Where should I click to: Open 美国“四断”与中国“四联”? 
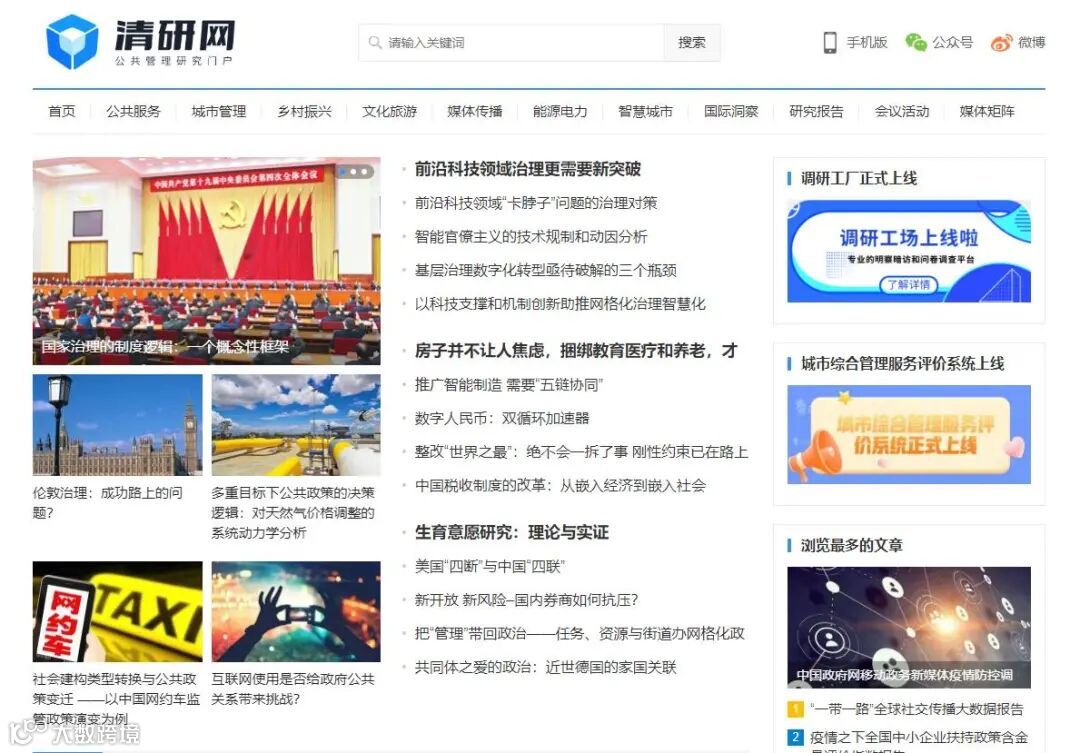[x=489, y=566]
